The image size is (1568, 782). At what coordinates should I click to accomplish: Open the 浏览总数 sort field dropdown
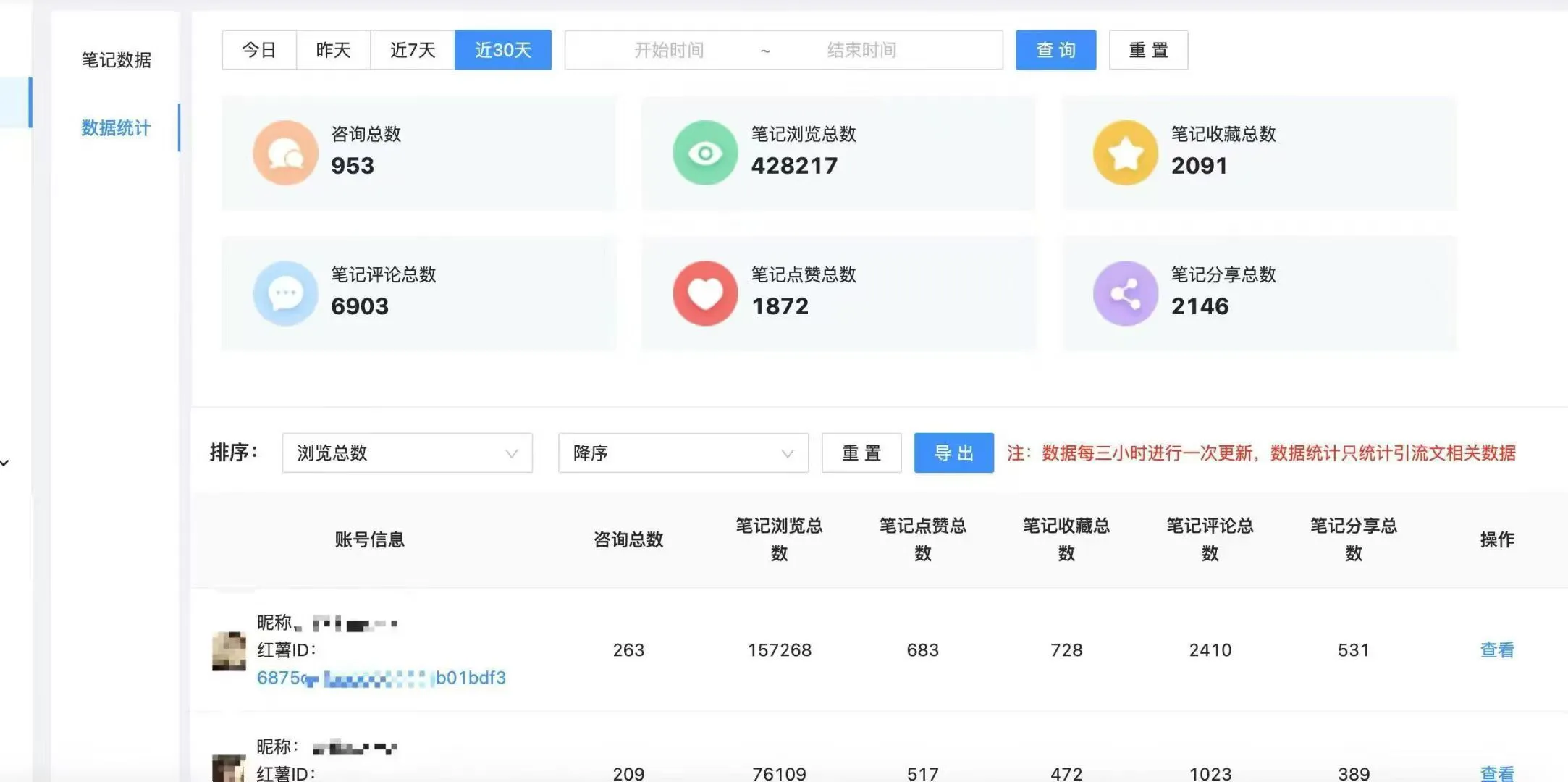407,453
